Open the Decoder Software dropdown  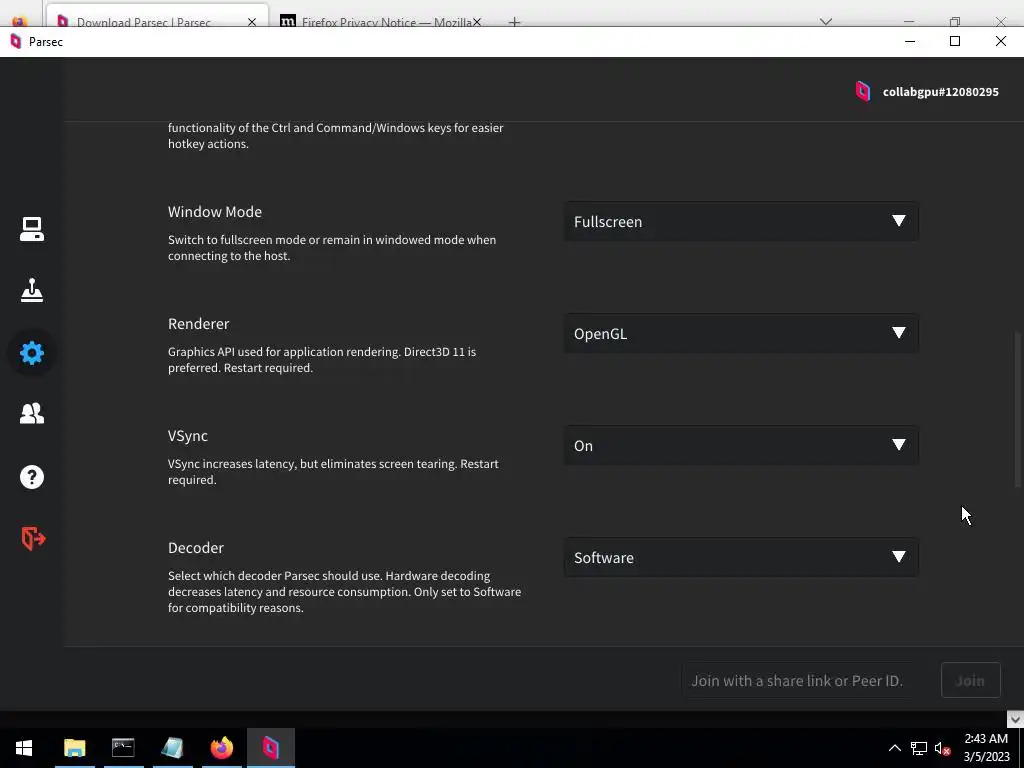(741, 558)
